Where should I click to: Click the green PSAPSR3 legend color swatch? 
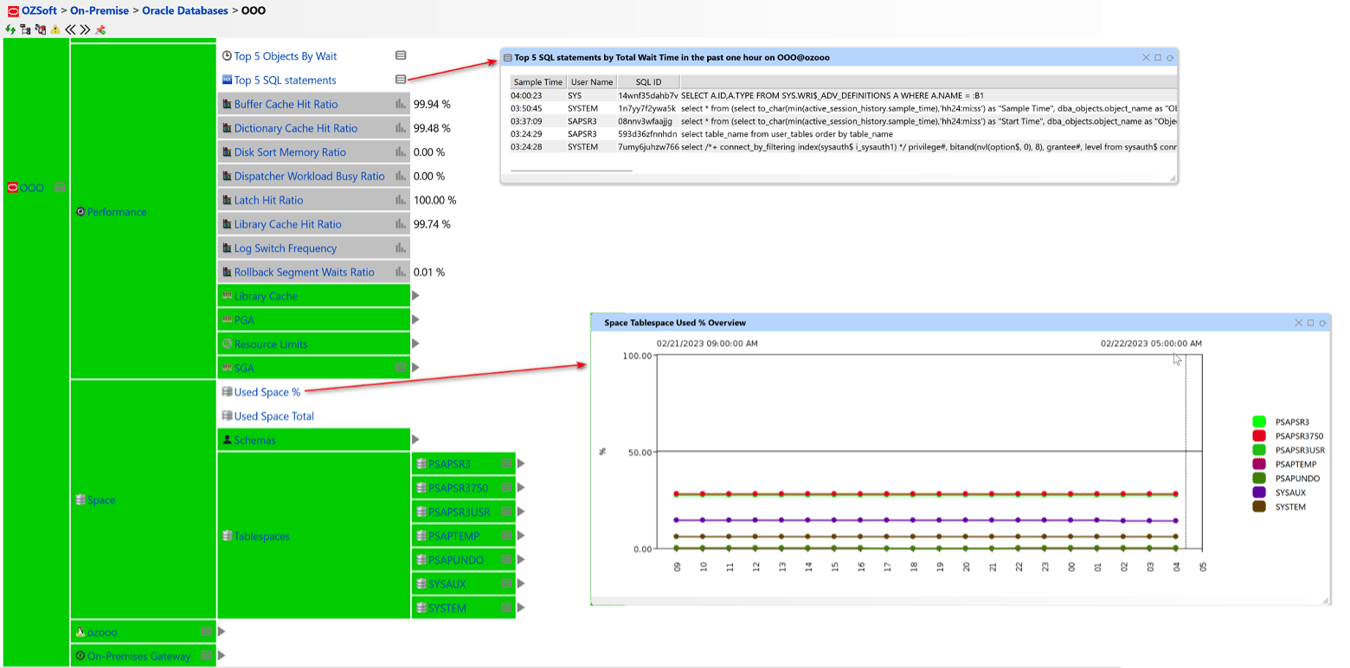1257,422
